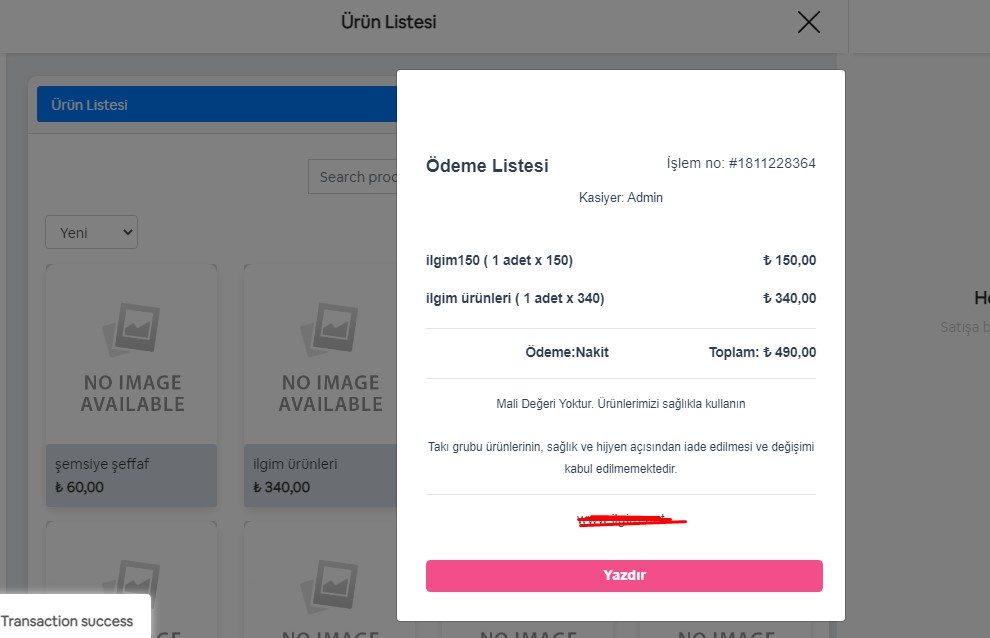Click the ilgim ürünleri receipt line item
Viewport: 990px width, 638px height.
(621, 298)
